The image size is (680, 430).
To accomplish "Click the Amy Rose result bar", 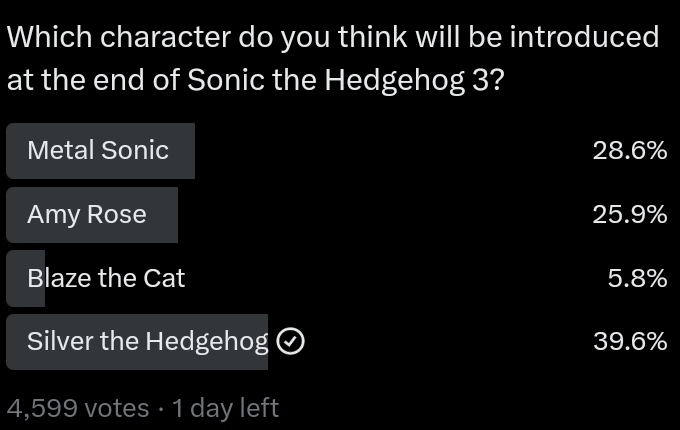I will coord(92,215).
